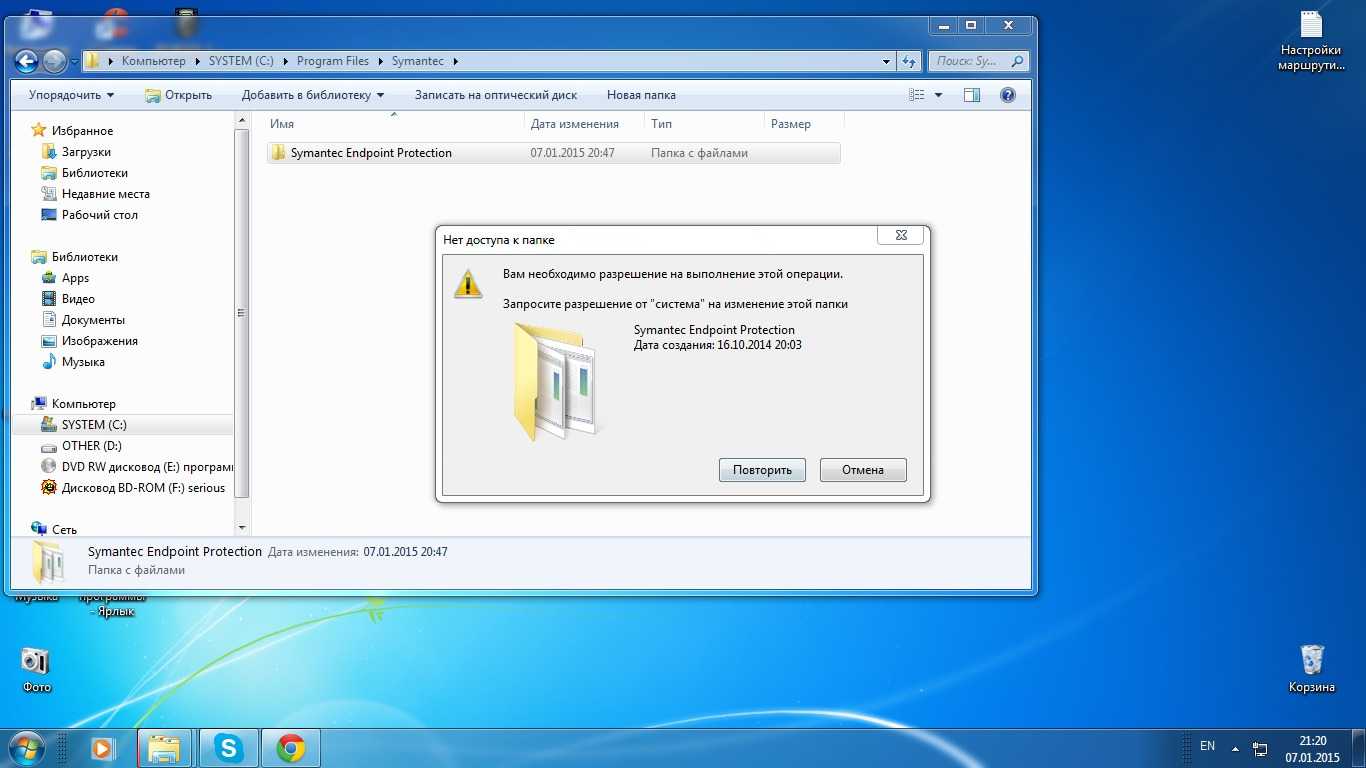The height and width of the screenshot is (768, 1366).
Task: Click the change view icon
Action: pyautogui.click(x=917, y=95)
